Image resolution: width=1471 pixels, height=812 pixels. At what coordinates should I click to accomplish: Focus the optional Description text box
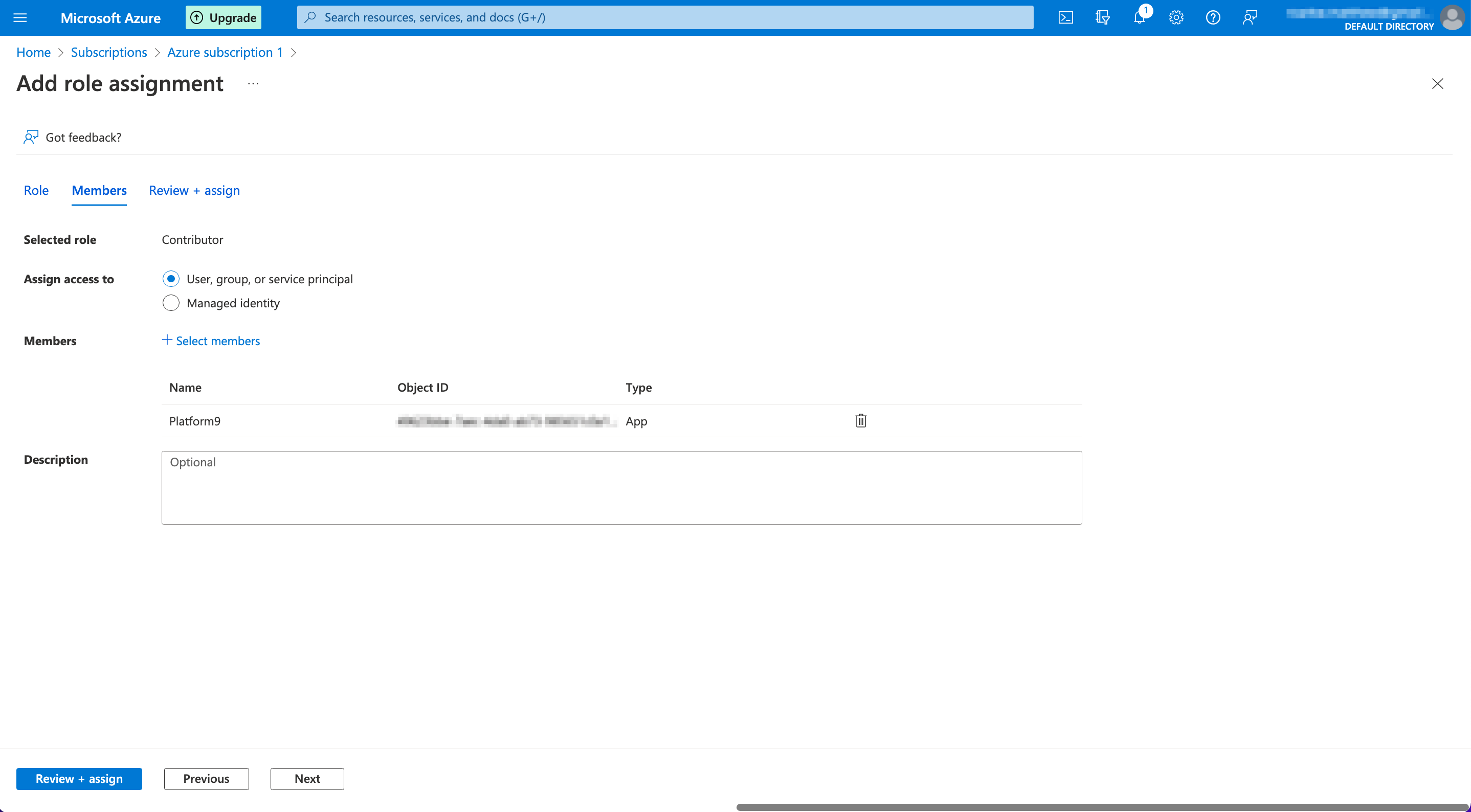pyautogui.click(x=621, y=488)
